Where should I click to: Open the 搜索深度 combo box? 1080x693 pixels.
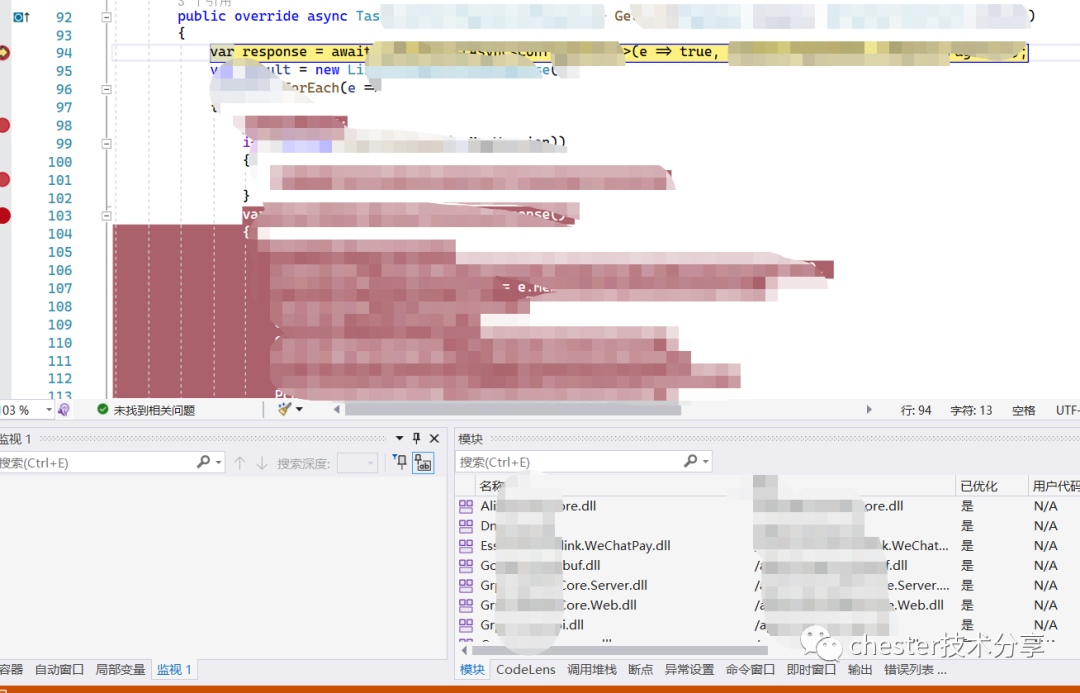pyautogui.click(x=357, y=463)
